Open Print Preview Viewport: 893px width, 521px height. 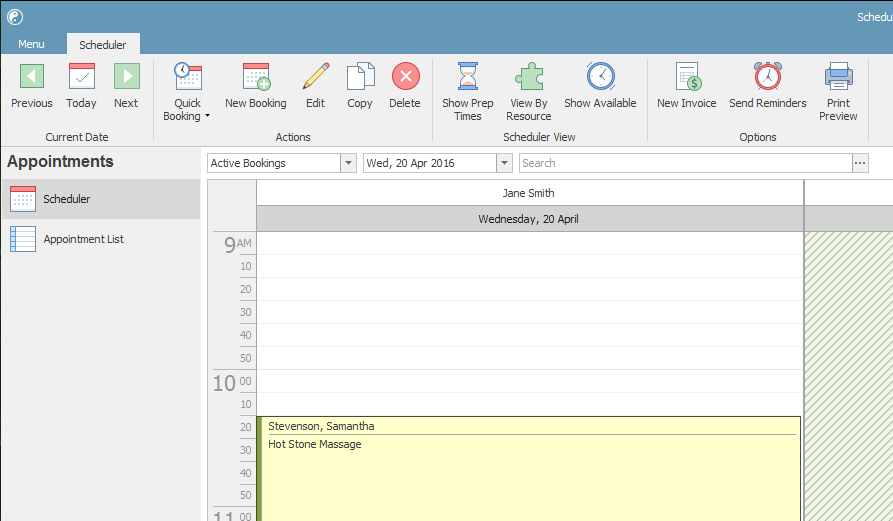838,92
